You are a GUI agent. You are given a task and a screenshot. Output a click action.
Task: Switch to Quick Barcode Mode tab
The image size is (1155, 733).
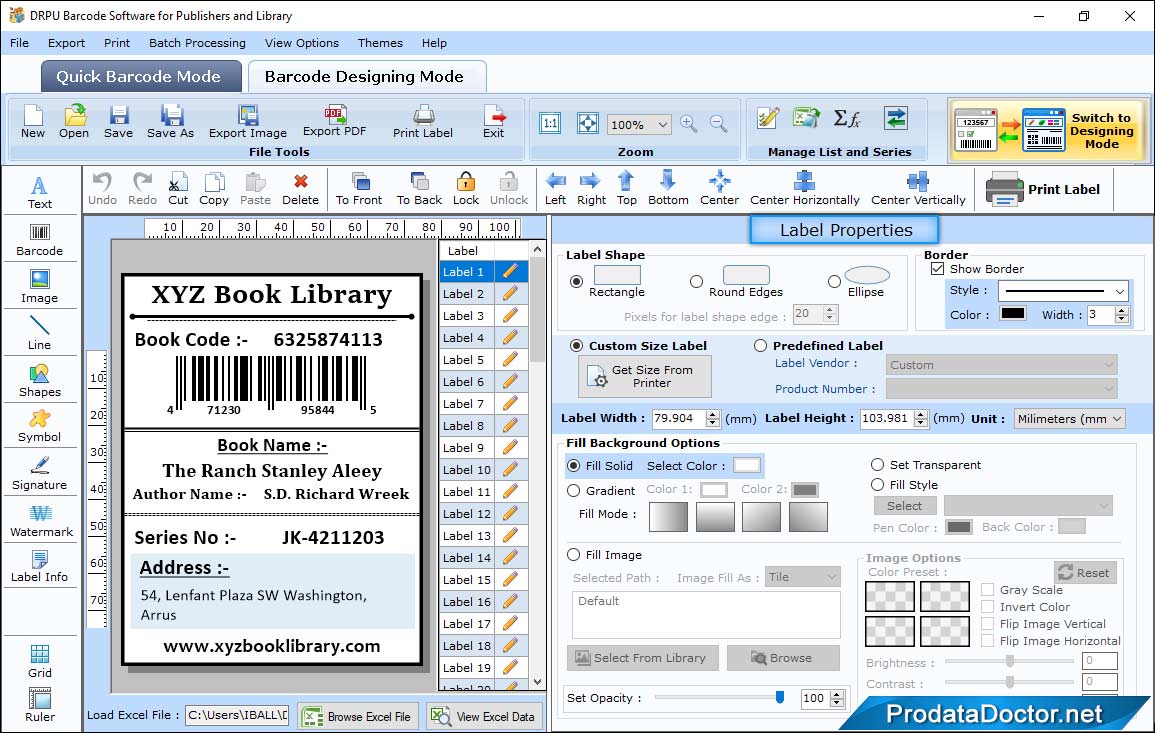pos(141,77)
